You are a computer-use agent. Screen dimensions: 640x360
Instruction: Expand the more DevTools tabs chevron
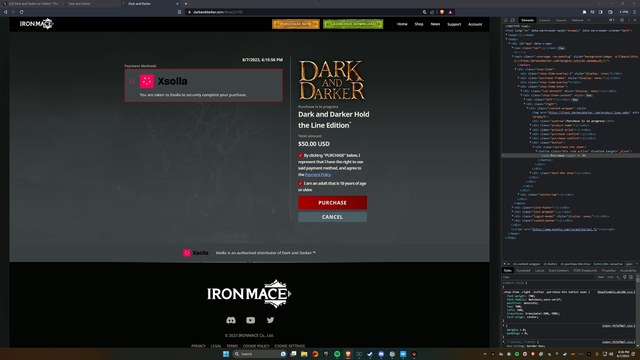tap(589, 20)
